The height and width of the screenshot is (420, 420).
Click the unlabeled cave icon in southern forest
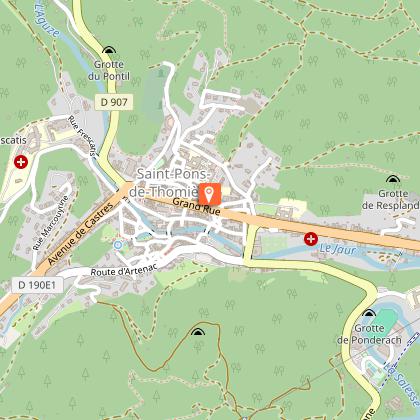[198, 332]
